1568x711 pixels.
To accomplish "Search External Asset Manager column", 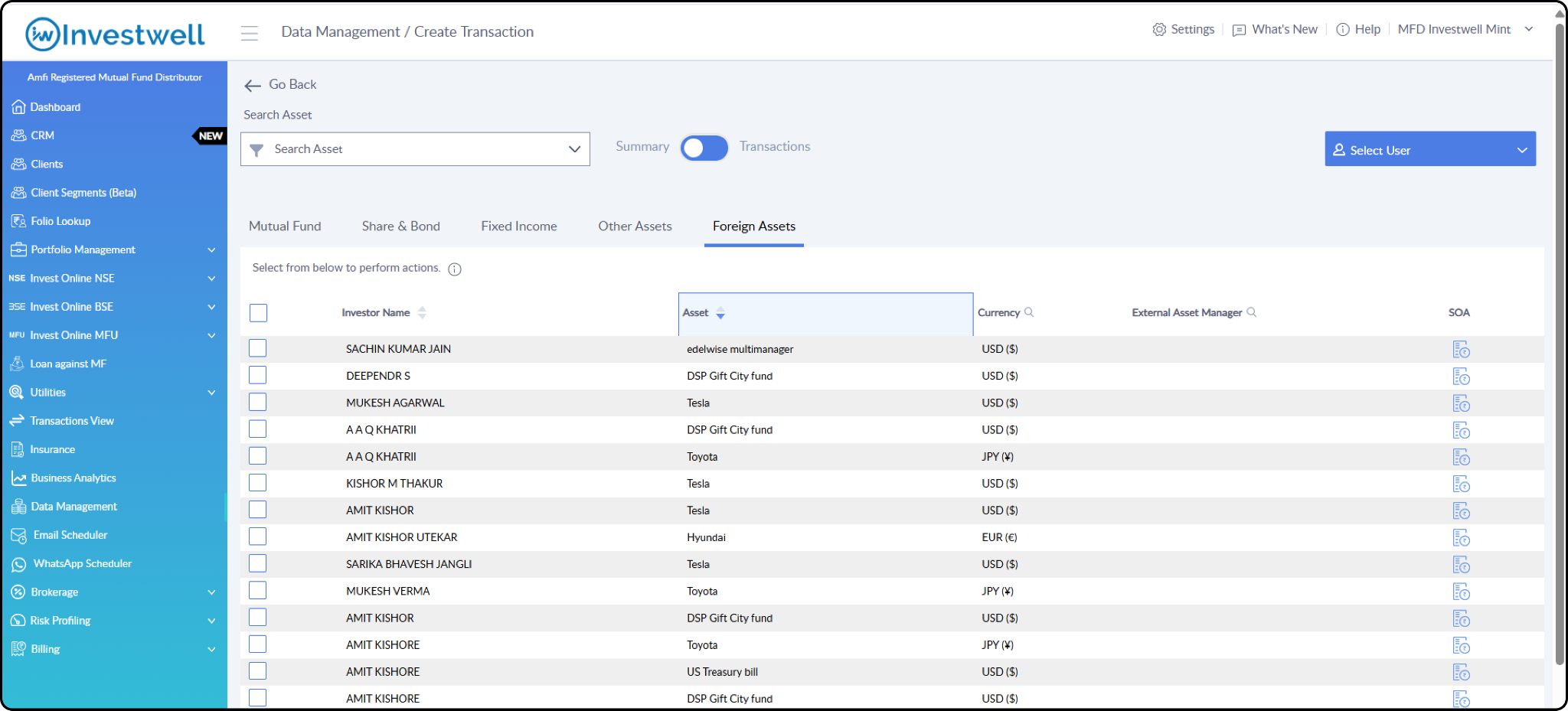I will click(1252, 312).
